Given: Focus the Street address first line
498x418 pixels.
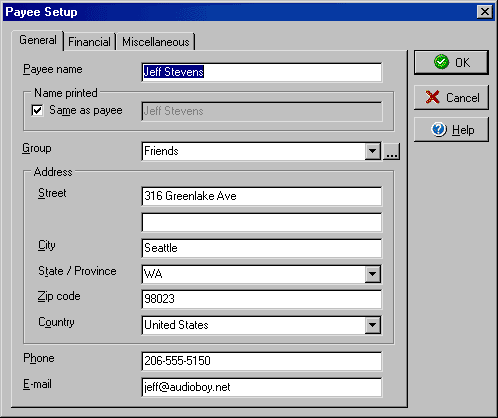Looking at the screenshot, I should coord(262,196).
